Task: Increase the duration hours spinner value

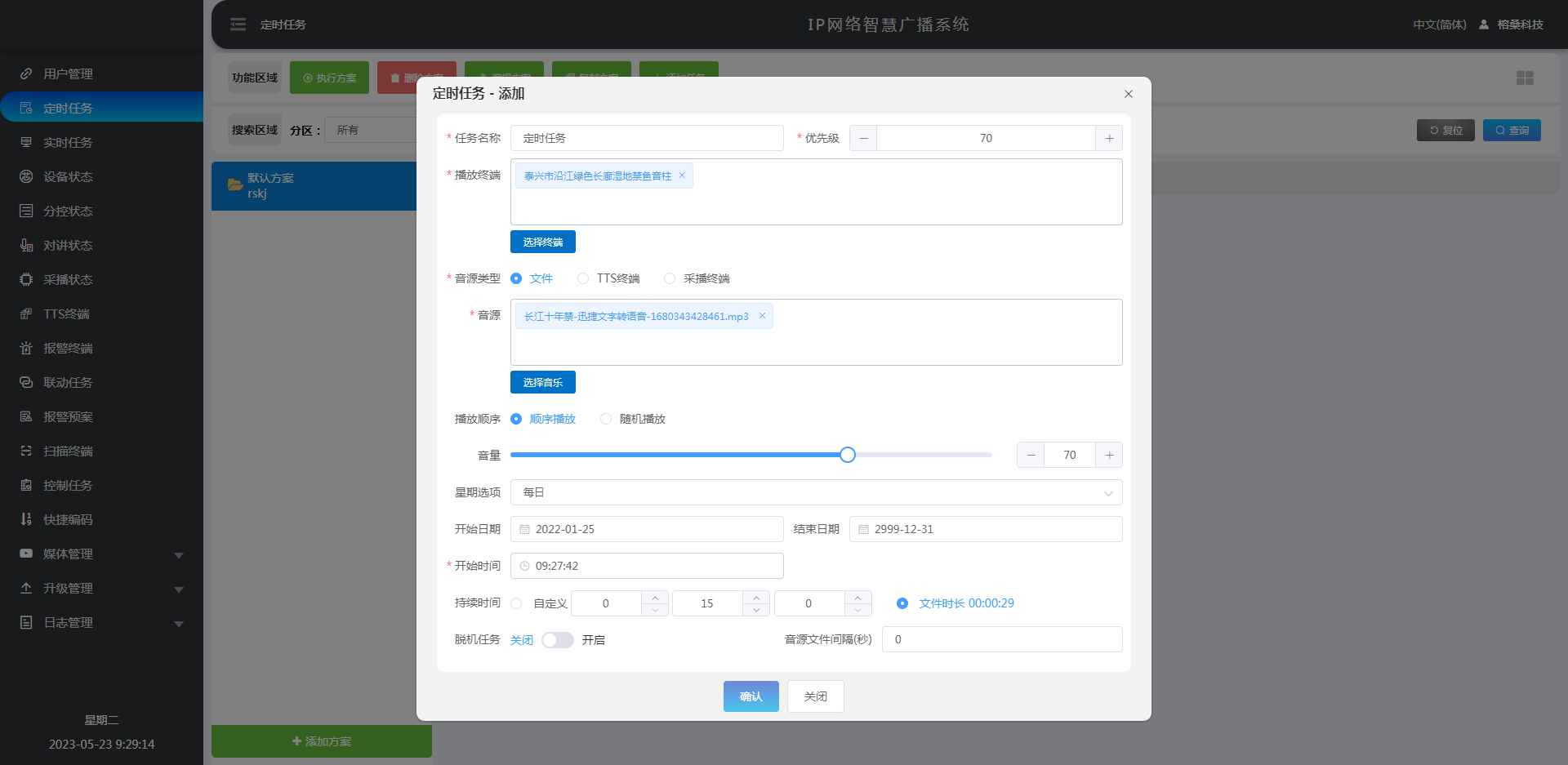Action: pos(655,598)
